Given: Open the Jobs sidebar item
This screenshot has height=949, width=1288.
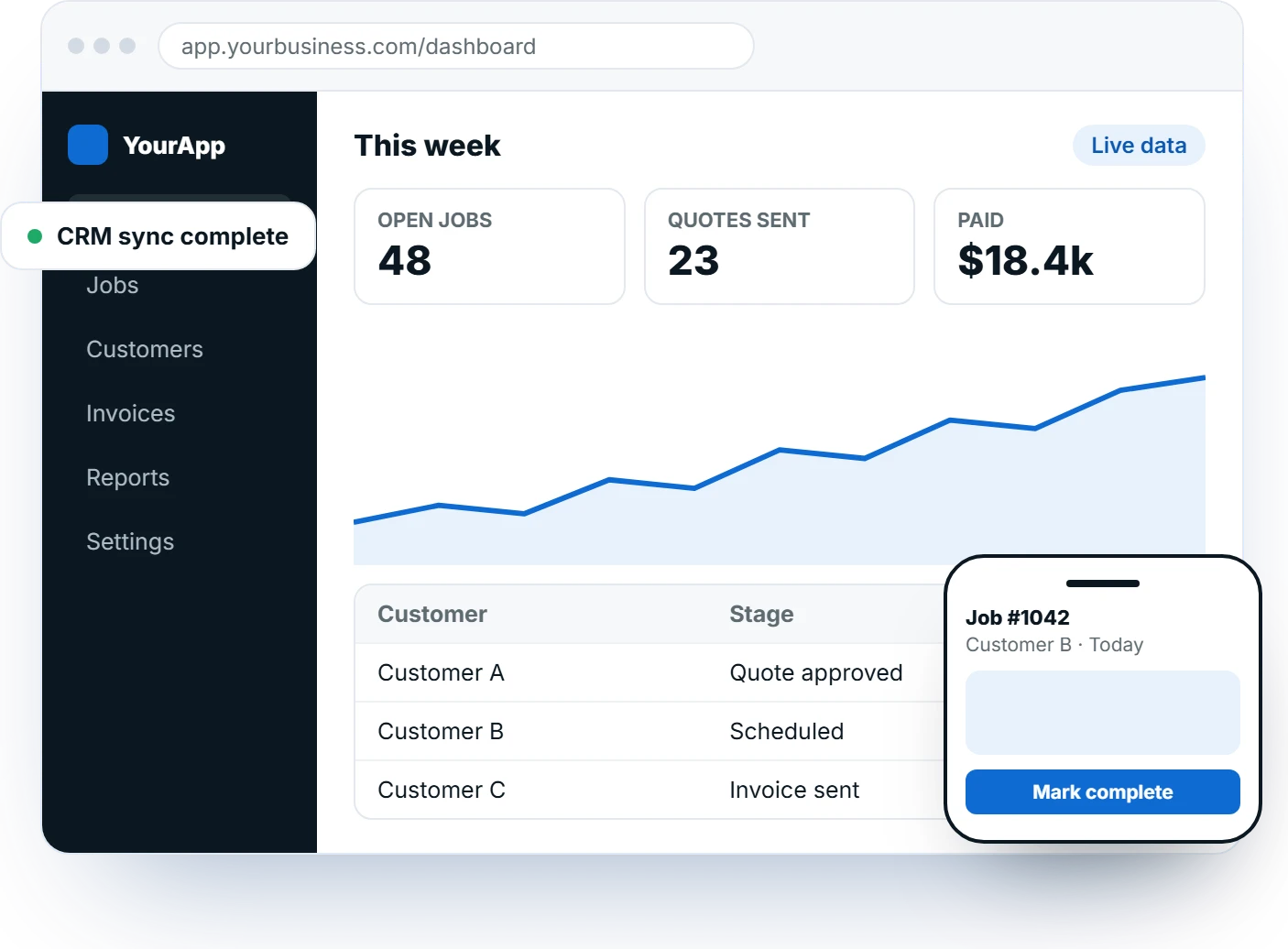Looking at the screenshot, I should (113, 286).
